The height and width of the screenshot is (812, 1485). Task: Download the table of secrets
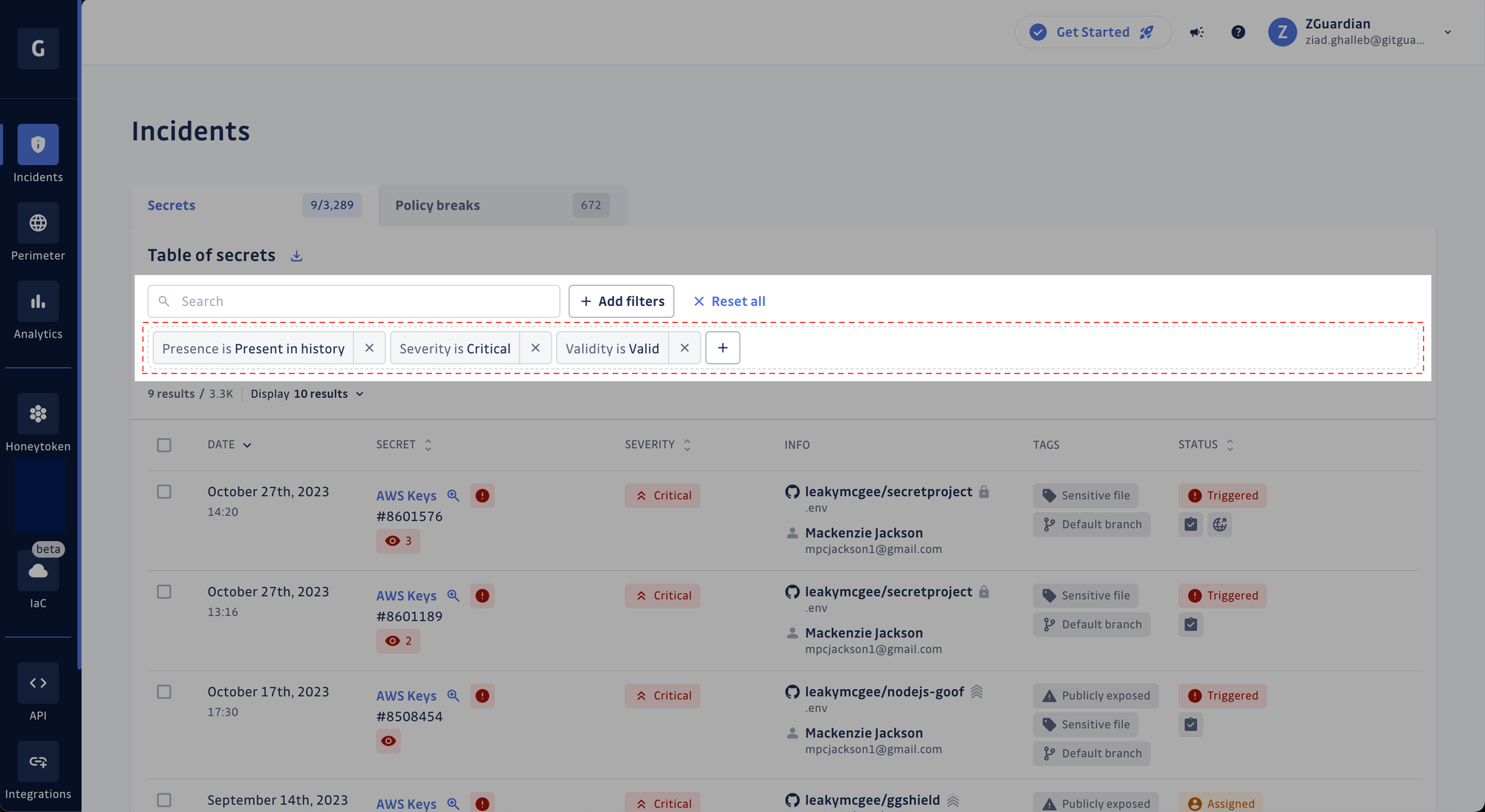tap(296, 255)
